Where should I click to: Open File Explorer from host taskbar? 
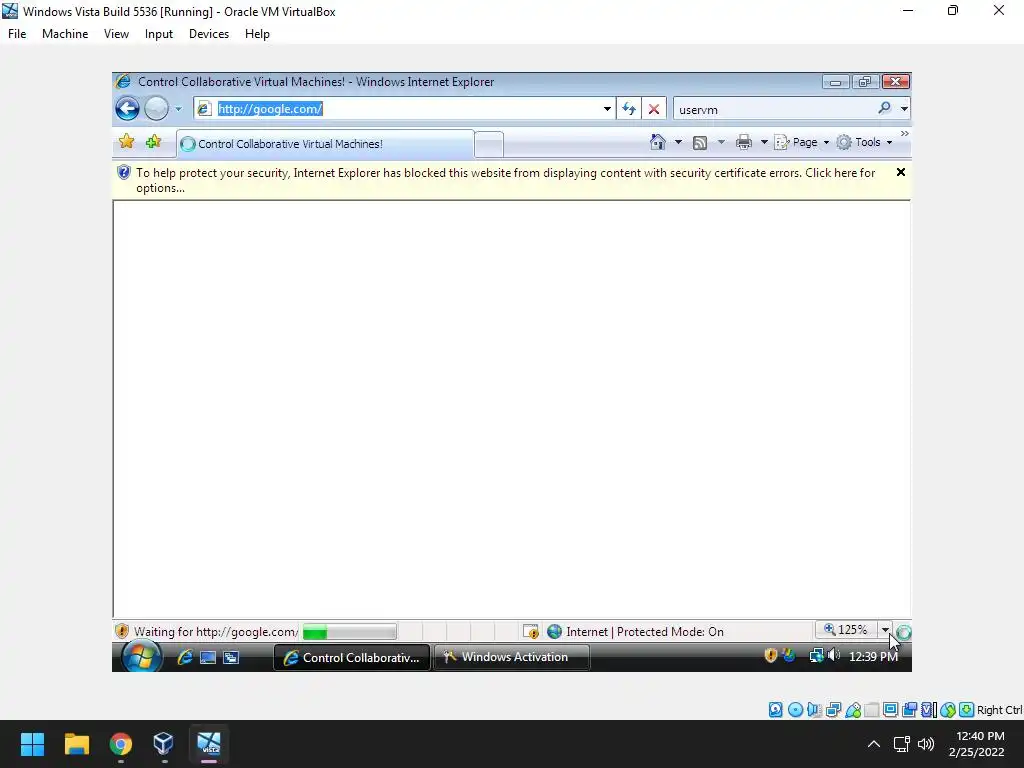[76, 744]
